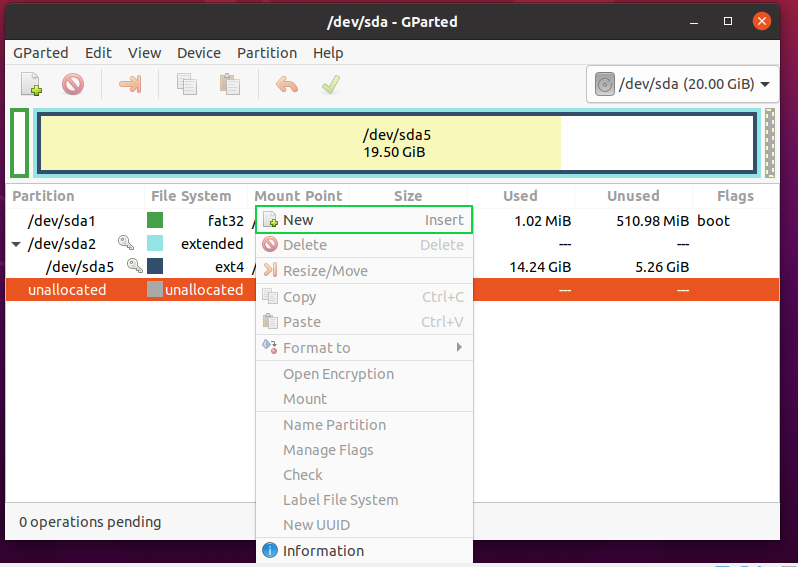Click the blue Information icon in context menu
This screenshot has width=798, height=567.
(x=270, y=550)
